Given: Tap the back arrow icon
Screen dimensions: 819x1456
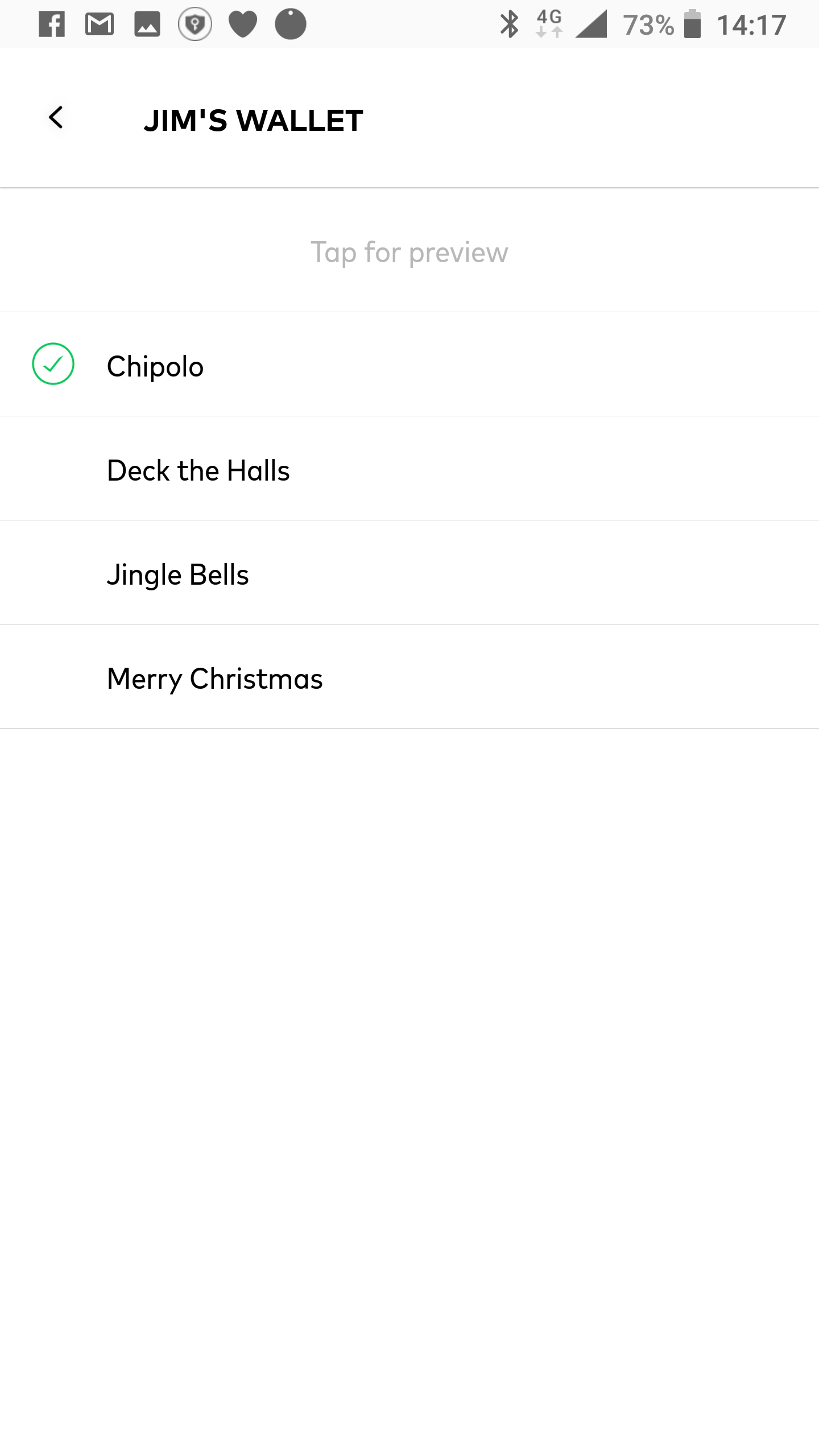Looking at the screenshot, I should tap(56, 118).
